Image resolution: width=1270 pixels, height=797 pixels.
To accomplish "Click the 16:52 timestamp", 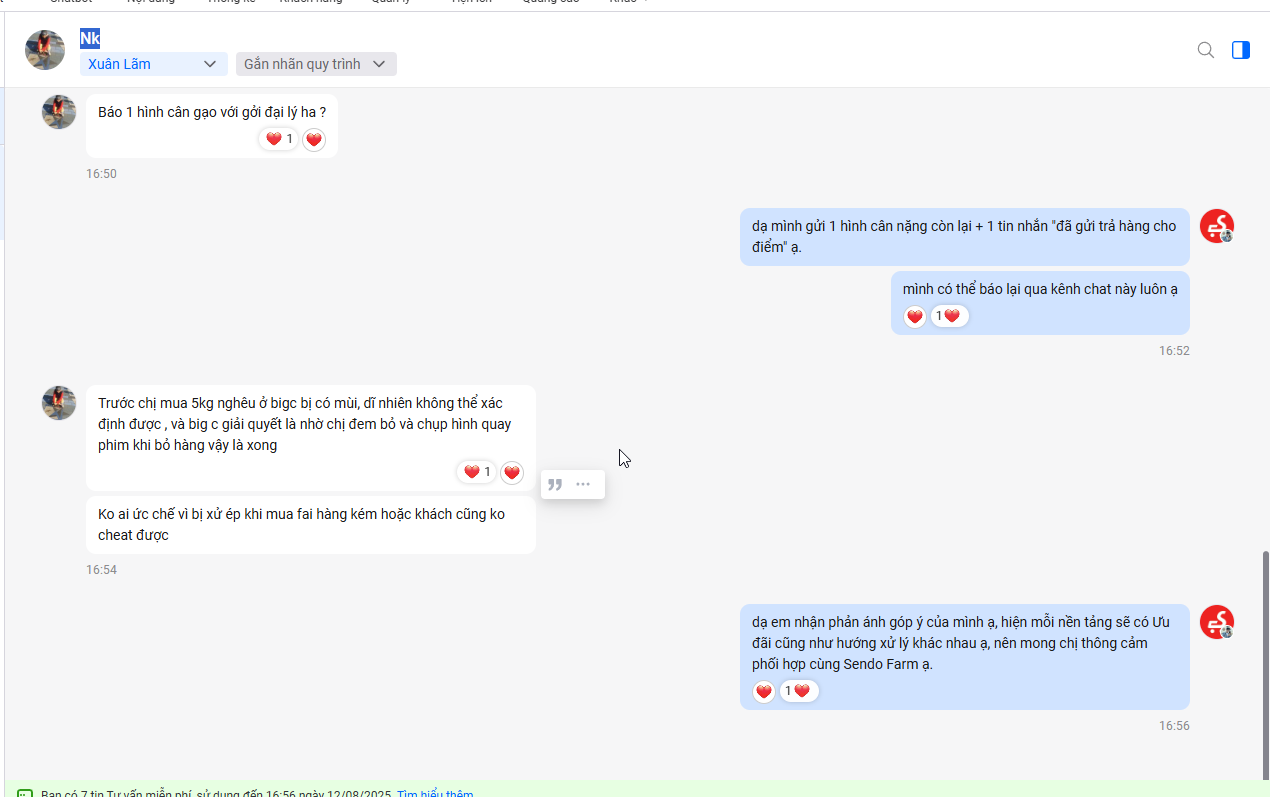I will (x=1174, y=351).
